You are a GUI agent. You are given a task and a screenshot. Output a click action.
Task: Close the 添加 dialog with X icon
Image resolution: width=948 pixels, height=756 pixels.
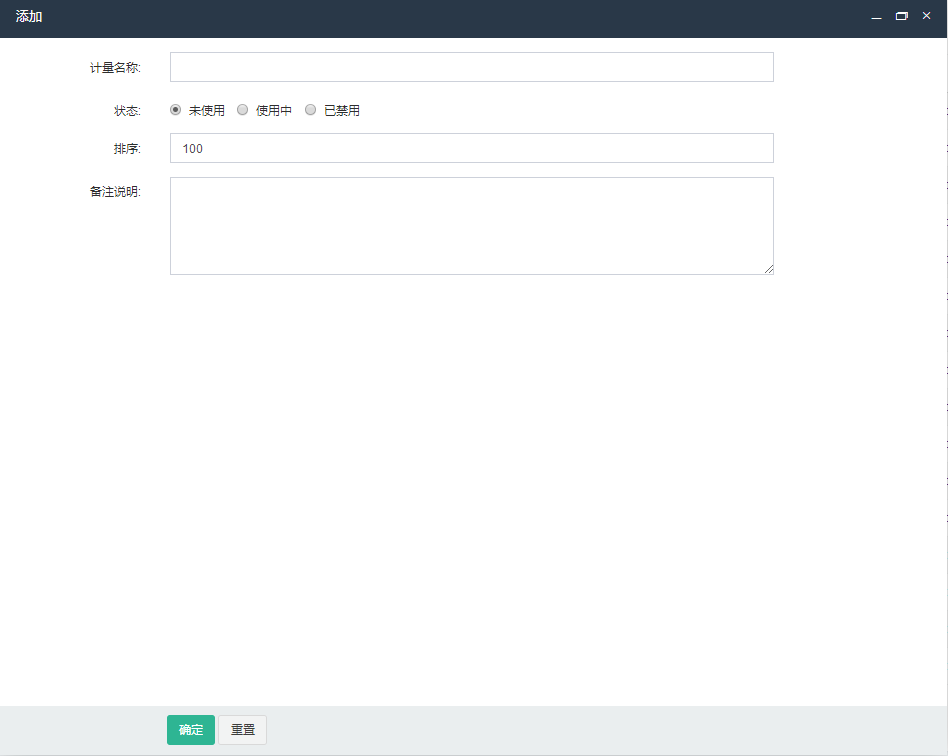point(926,16)
